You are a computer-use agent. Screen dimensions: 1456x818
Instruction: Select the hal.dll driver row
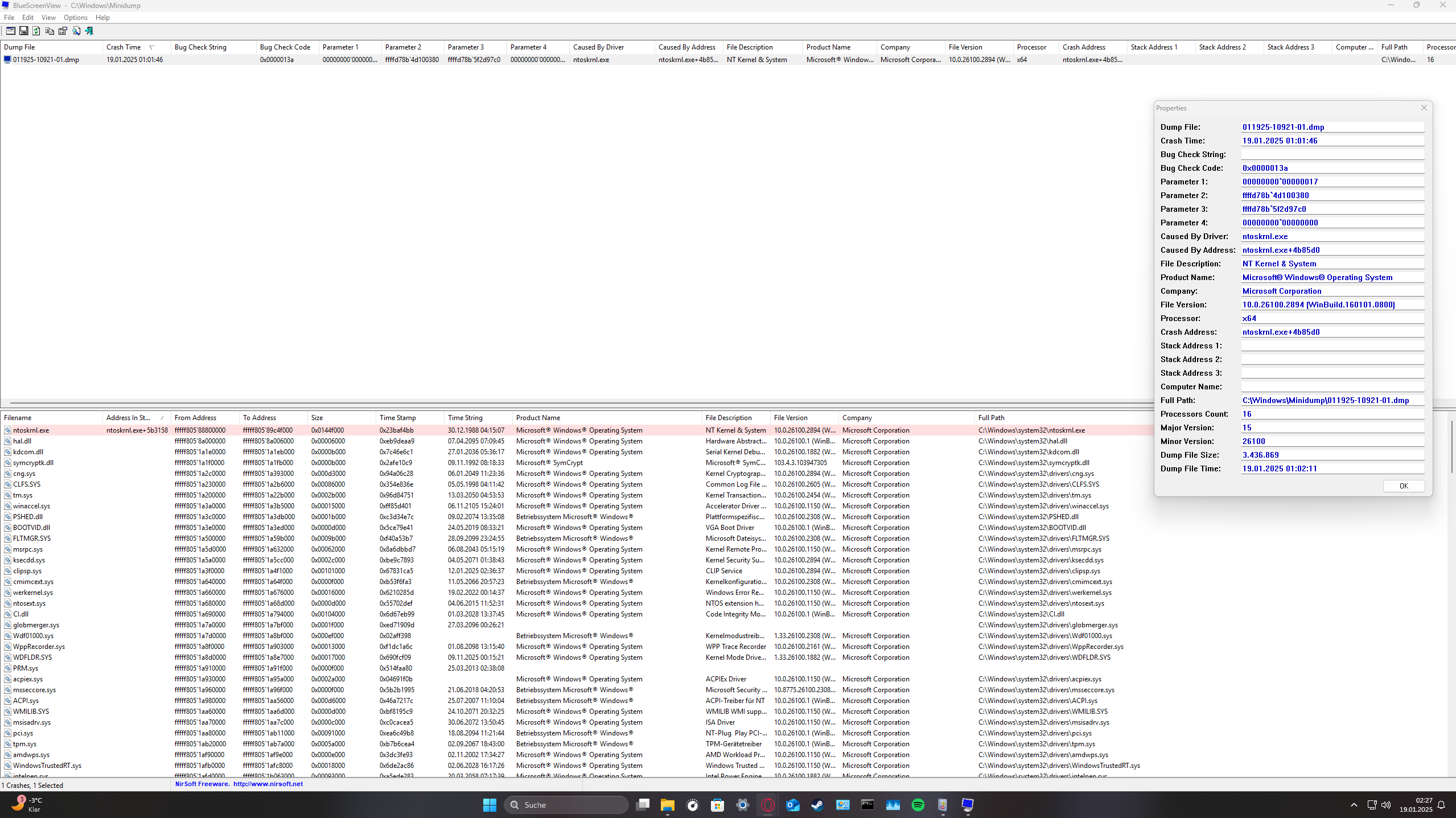coord(22,441)
